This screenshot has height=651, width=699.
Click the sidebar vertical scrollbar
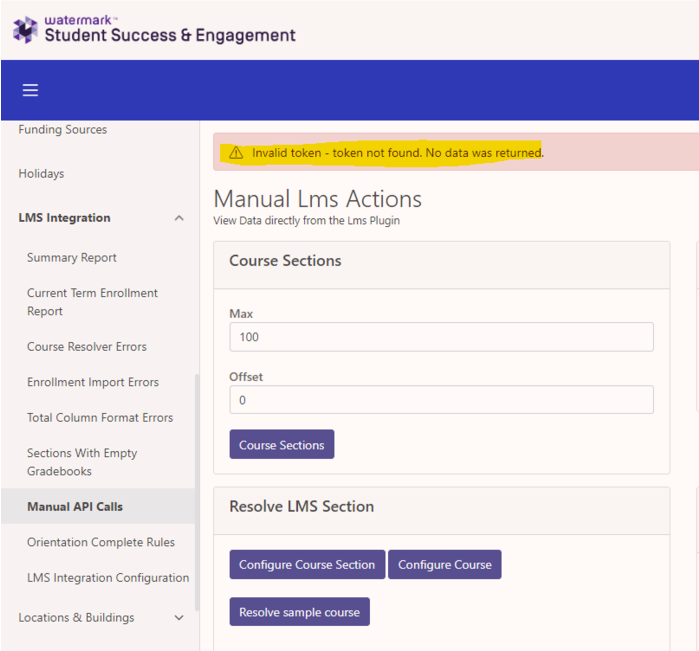(x=197, y=493)
